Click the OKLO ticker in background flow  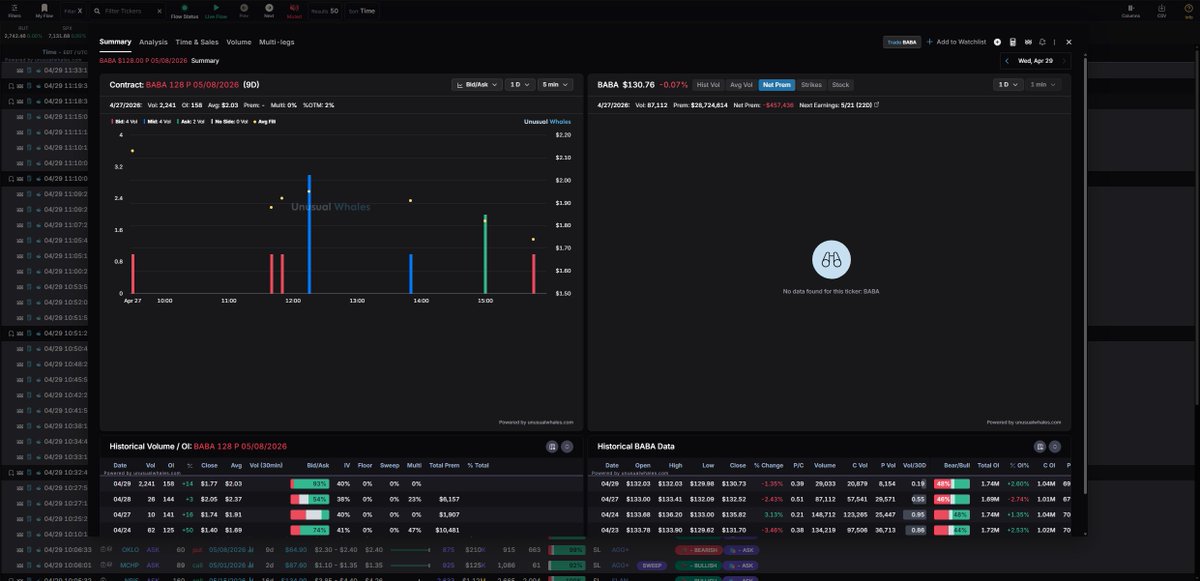[x=129, y=549]
